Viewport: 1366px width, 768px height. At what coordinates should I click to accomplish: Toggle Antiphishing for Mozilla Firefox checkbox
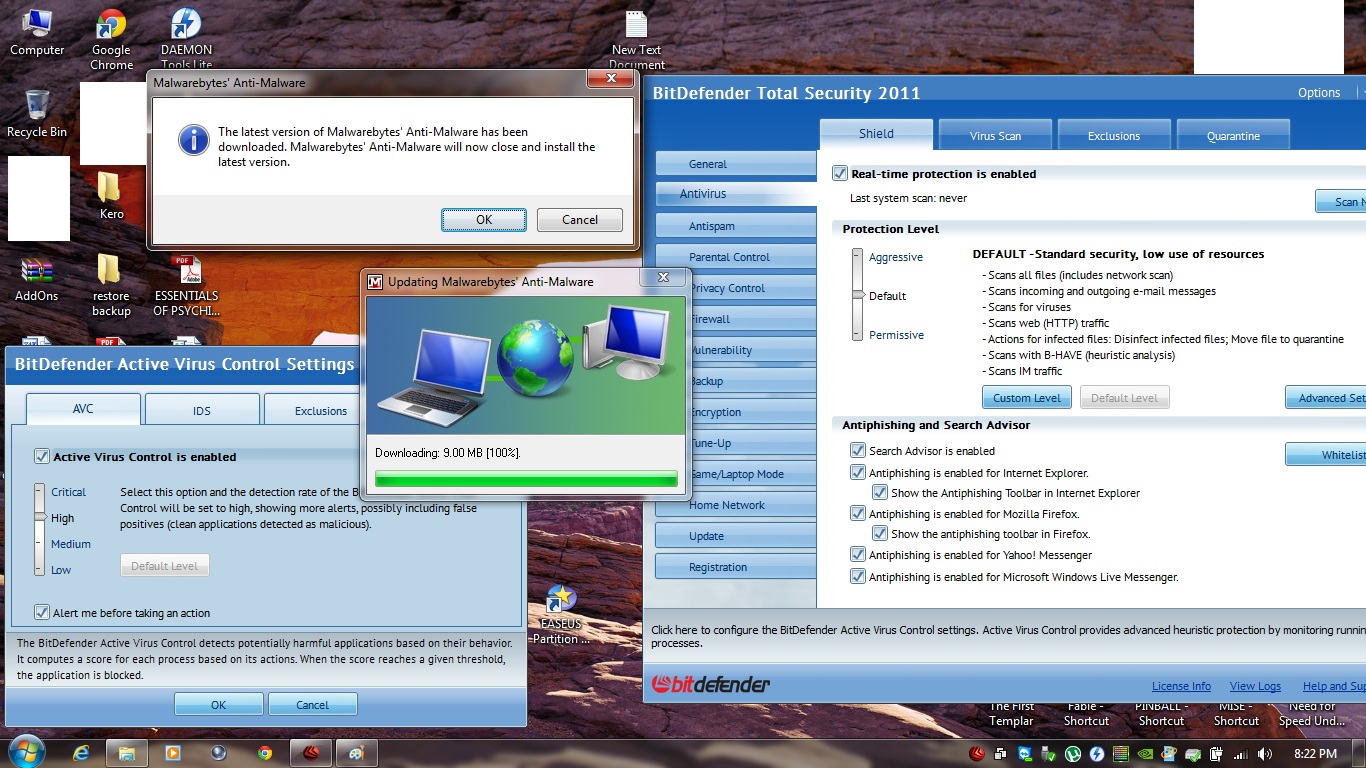point(858,514)
